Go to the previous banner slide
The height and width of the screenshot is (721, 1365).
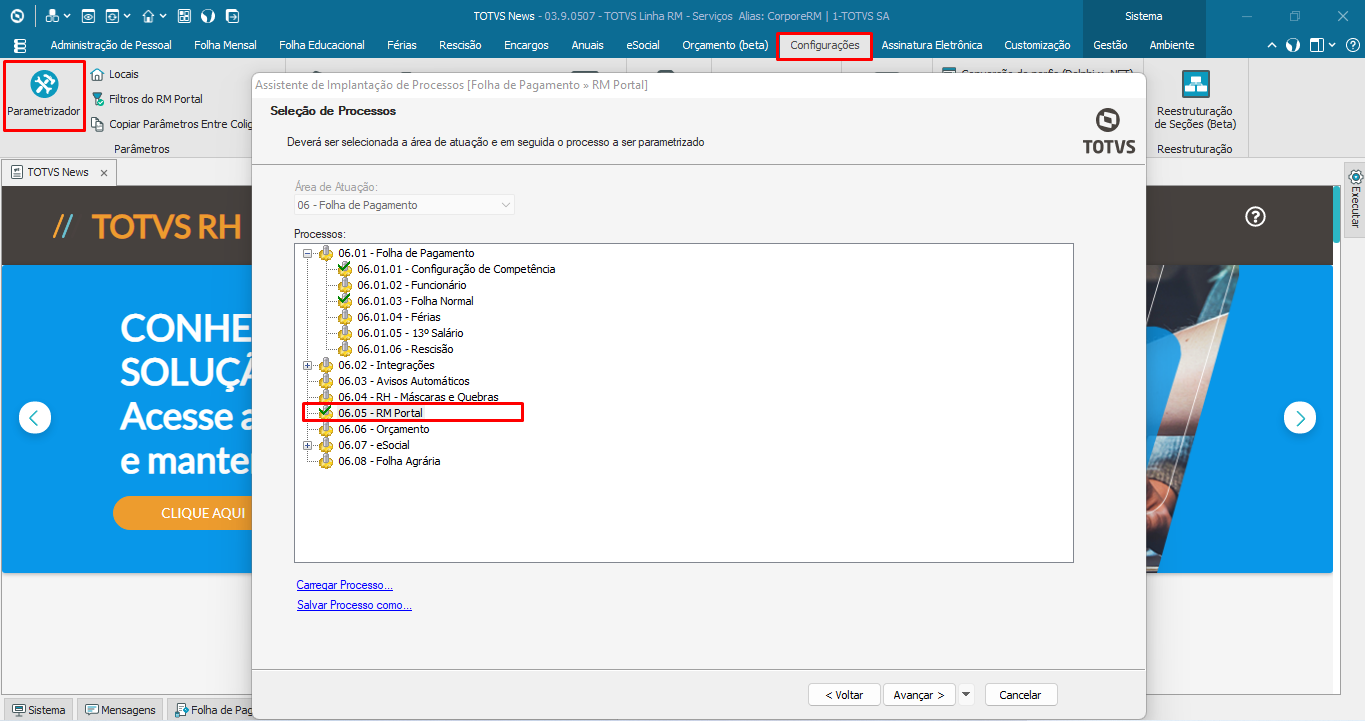click(35, 417)
